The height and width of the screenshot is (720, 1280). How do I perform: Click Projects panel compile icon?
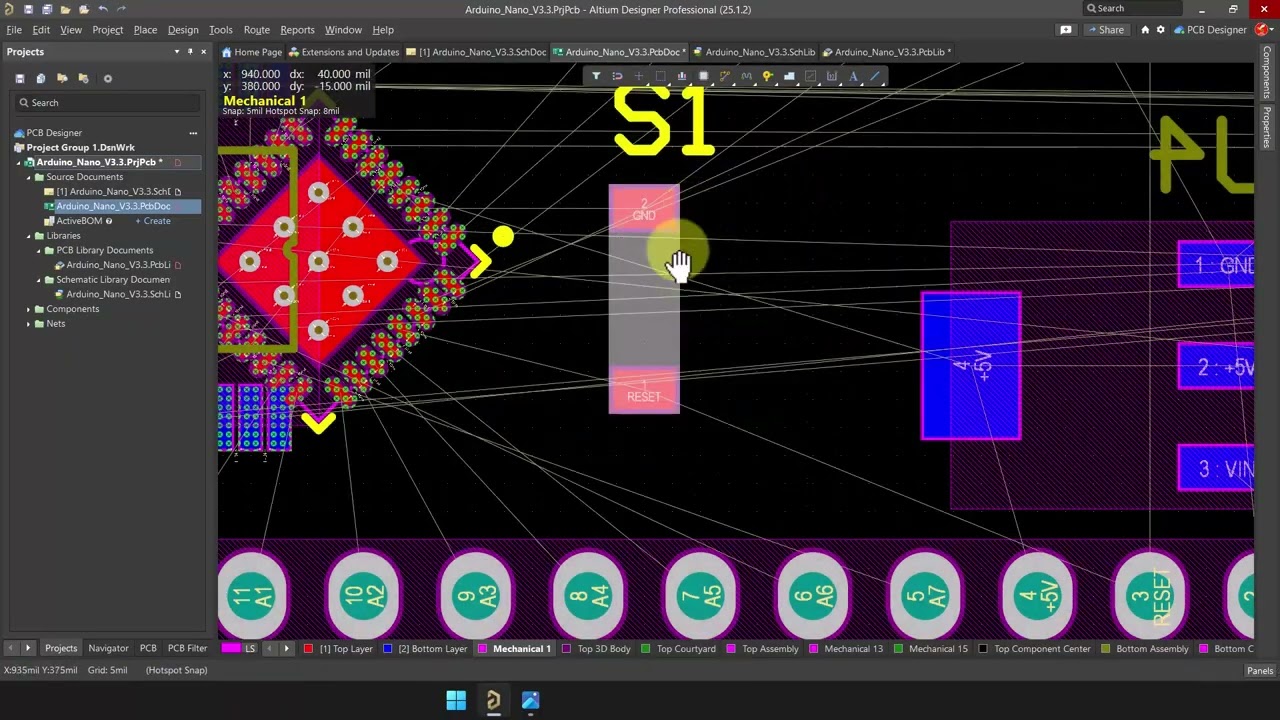tap(41, 78)
